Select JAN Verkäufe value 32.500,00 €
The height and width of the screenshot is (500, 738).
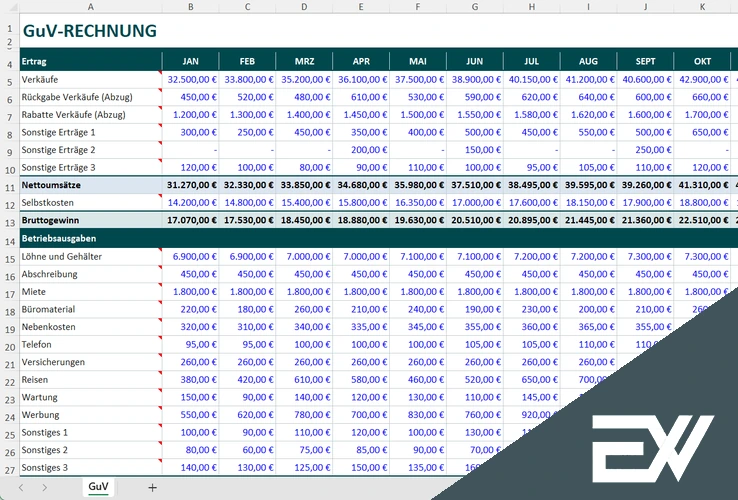tap(191, 80)
